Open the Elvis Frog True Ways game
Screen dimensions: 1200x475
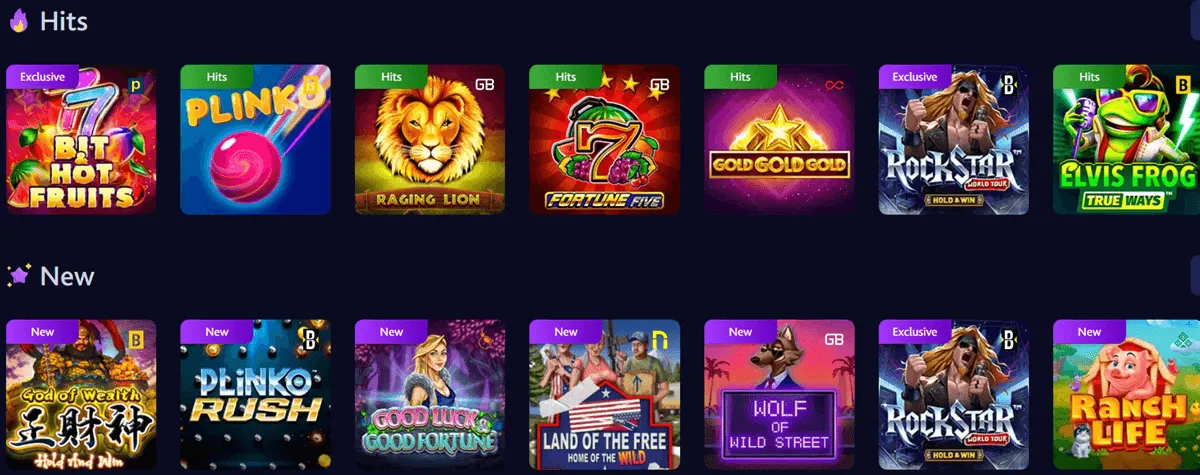1128,140
